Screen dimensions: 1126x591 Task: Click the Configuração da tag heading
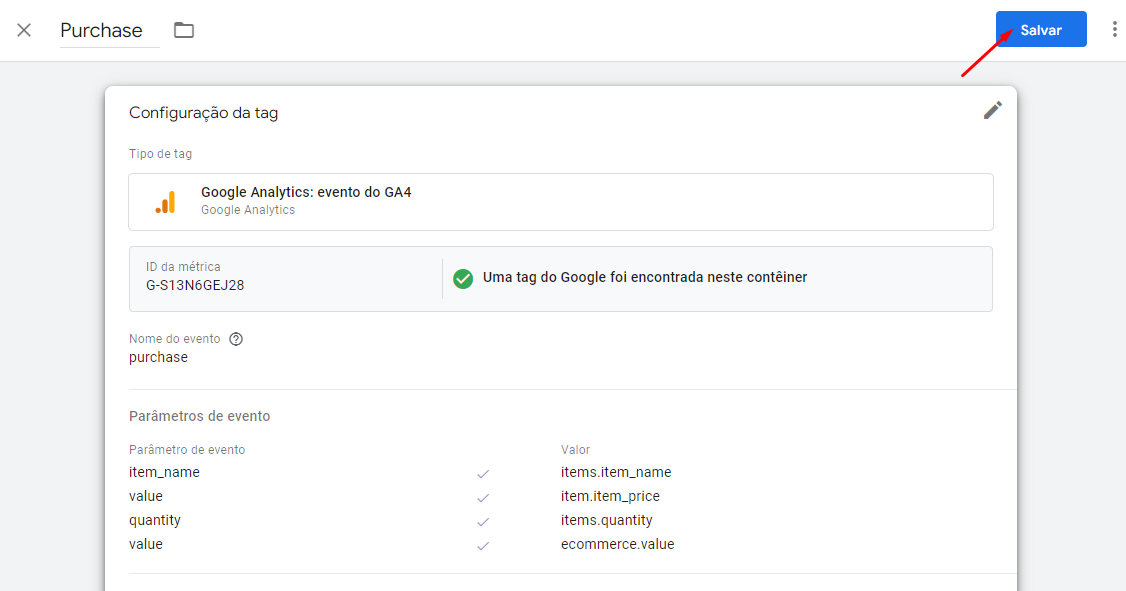[x=203, y=113]
